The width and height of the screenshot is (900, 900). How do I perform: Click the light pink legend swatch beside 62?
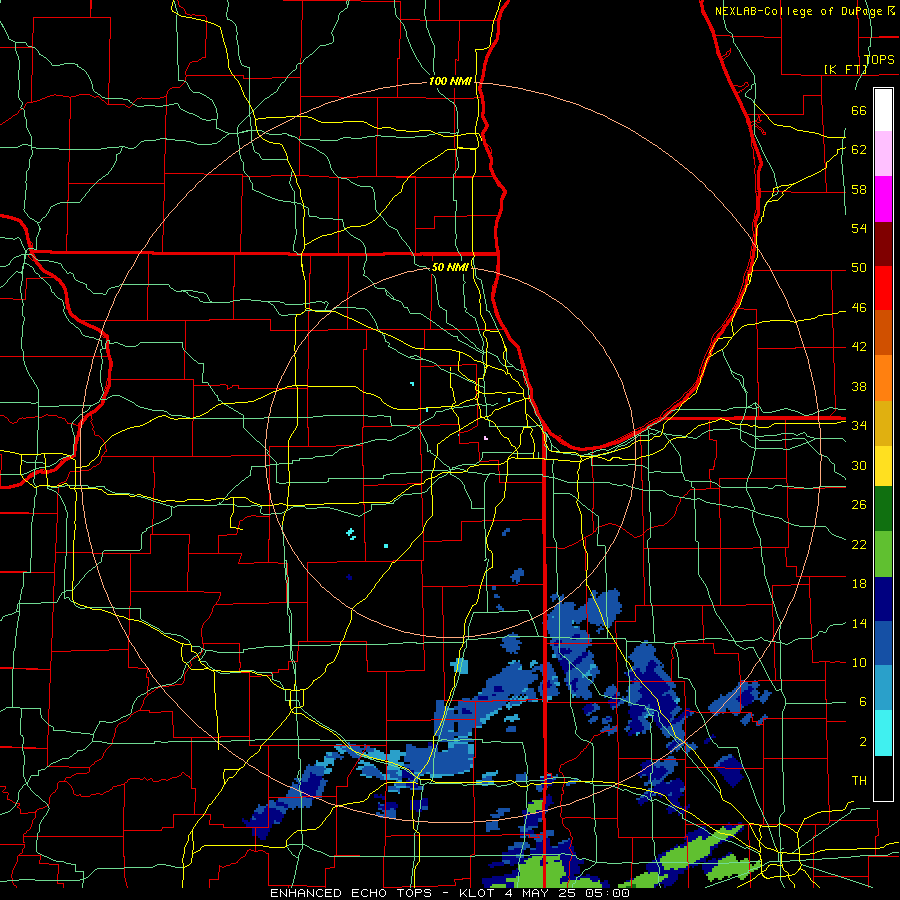(883, 154)
